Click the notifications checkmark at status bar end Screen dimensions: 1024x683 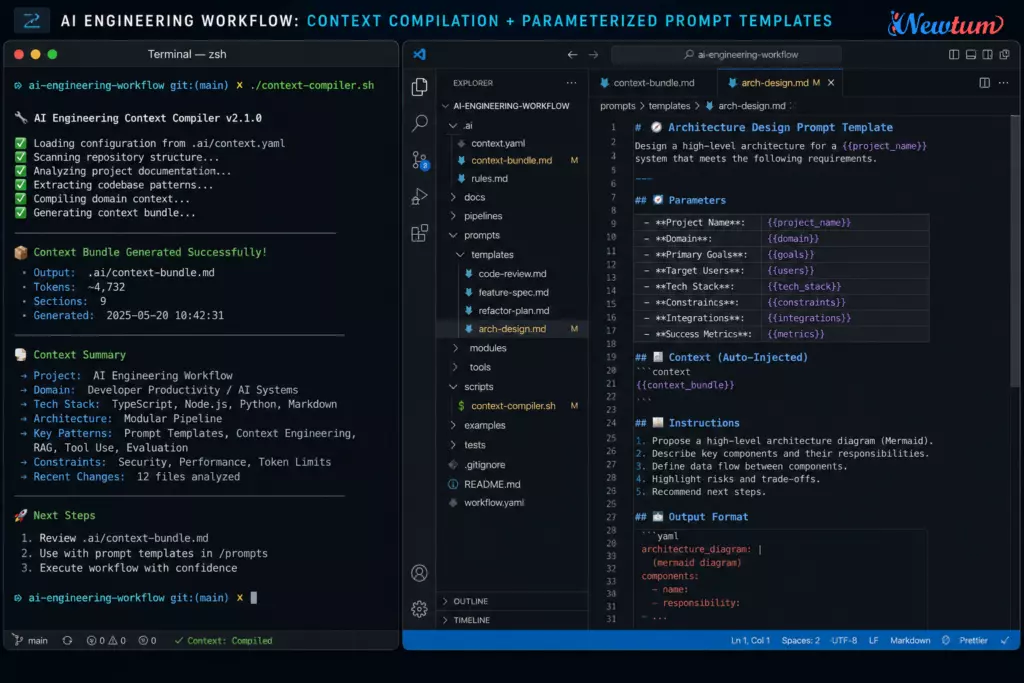pos(1005,641)
